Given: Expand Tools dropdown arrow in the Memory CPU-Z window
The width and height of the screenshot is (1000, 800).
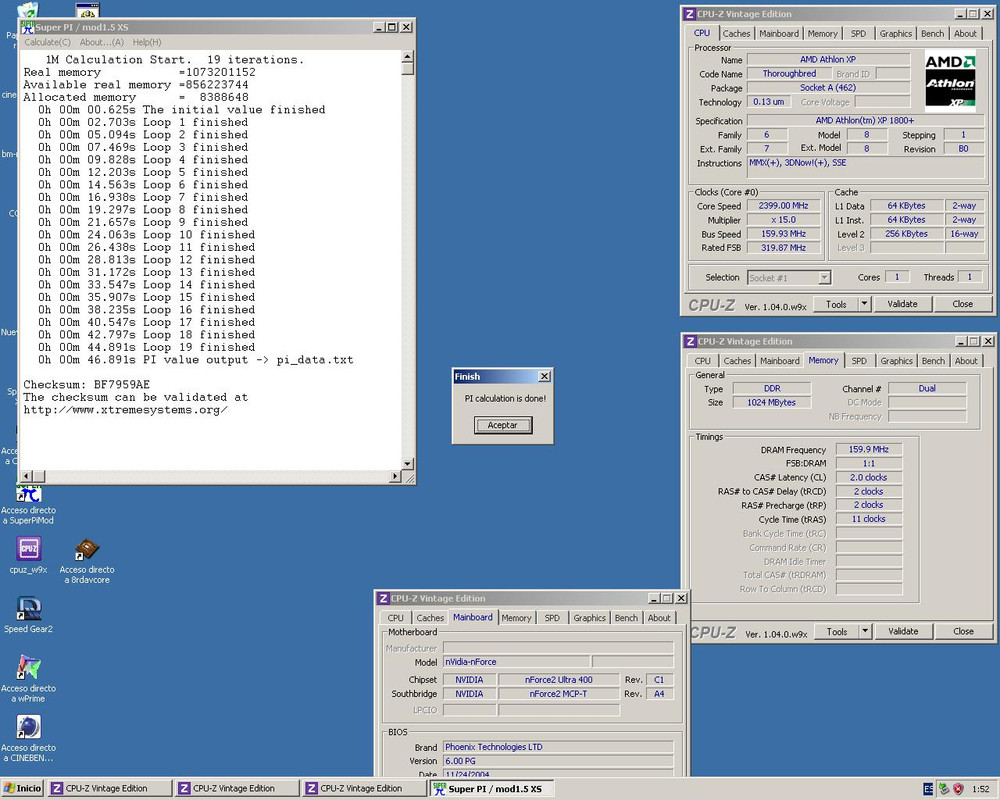Looking at the screenshot, I should pos(865,632).
